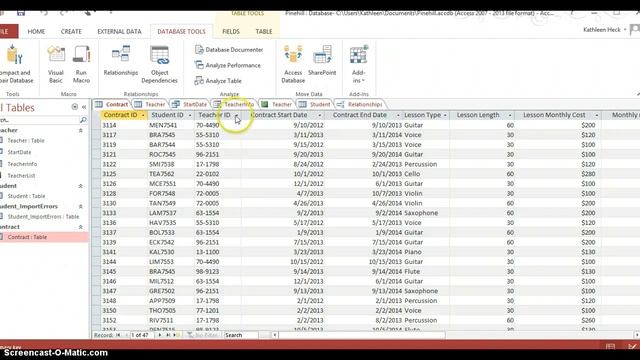The height and width of the screenshot is (360, 640).
Task: Click the monthly cost cell $280
Action: (558, 174)
